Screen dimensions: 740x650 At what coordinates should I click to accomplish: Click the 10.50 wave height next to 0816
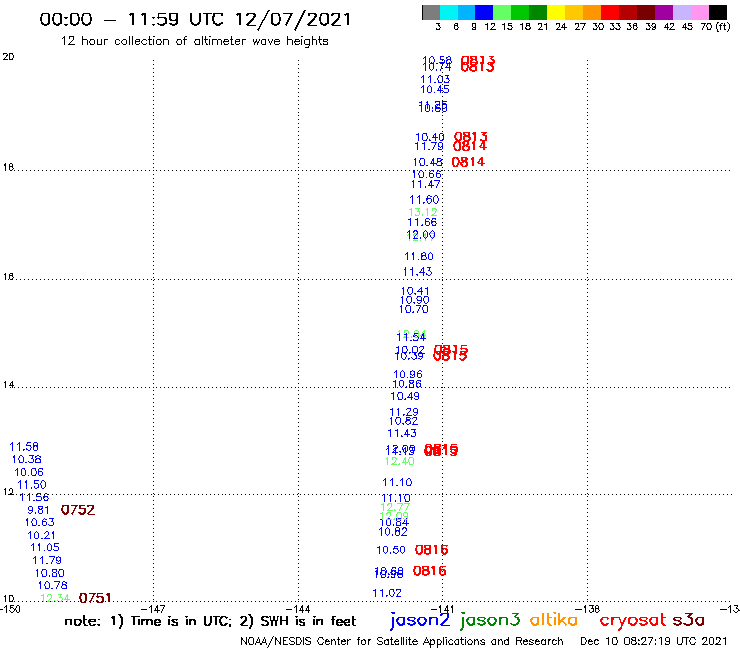391,550
